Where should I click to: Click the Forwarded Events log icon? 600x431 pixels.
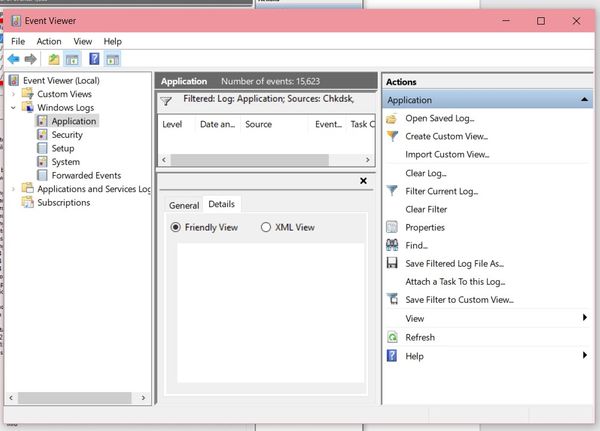[x=42, y=175]
